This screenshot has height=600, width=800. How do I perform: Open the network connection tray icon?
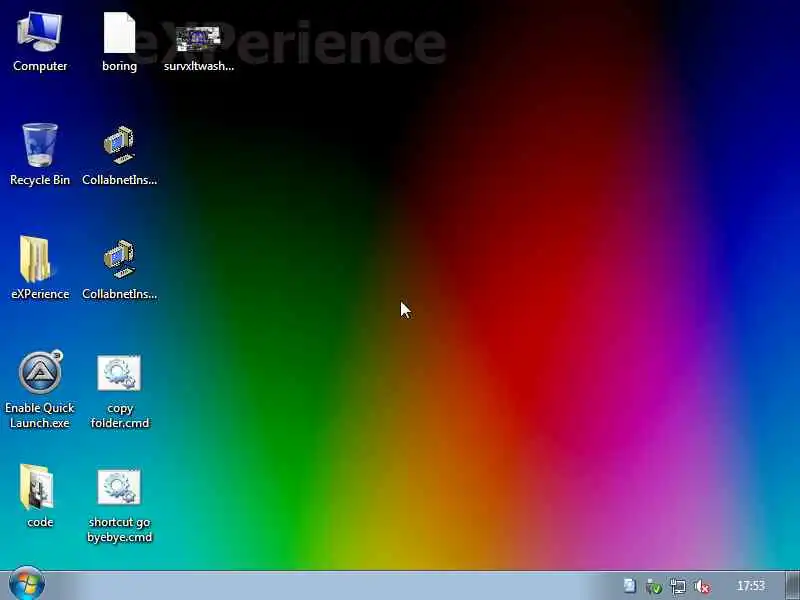click(x=678, y=586)
